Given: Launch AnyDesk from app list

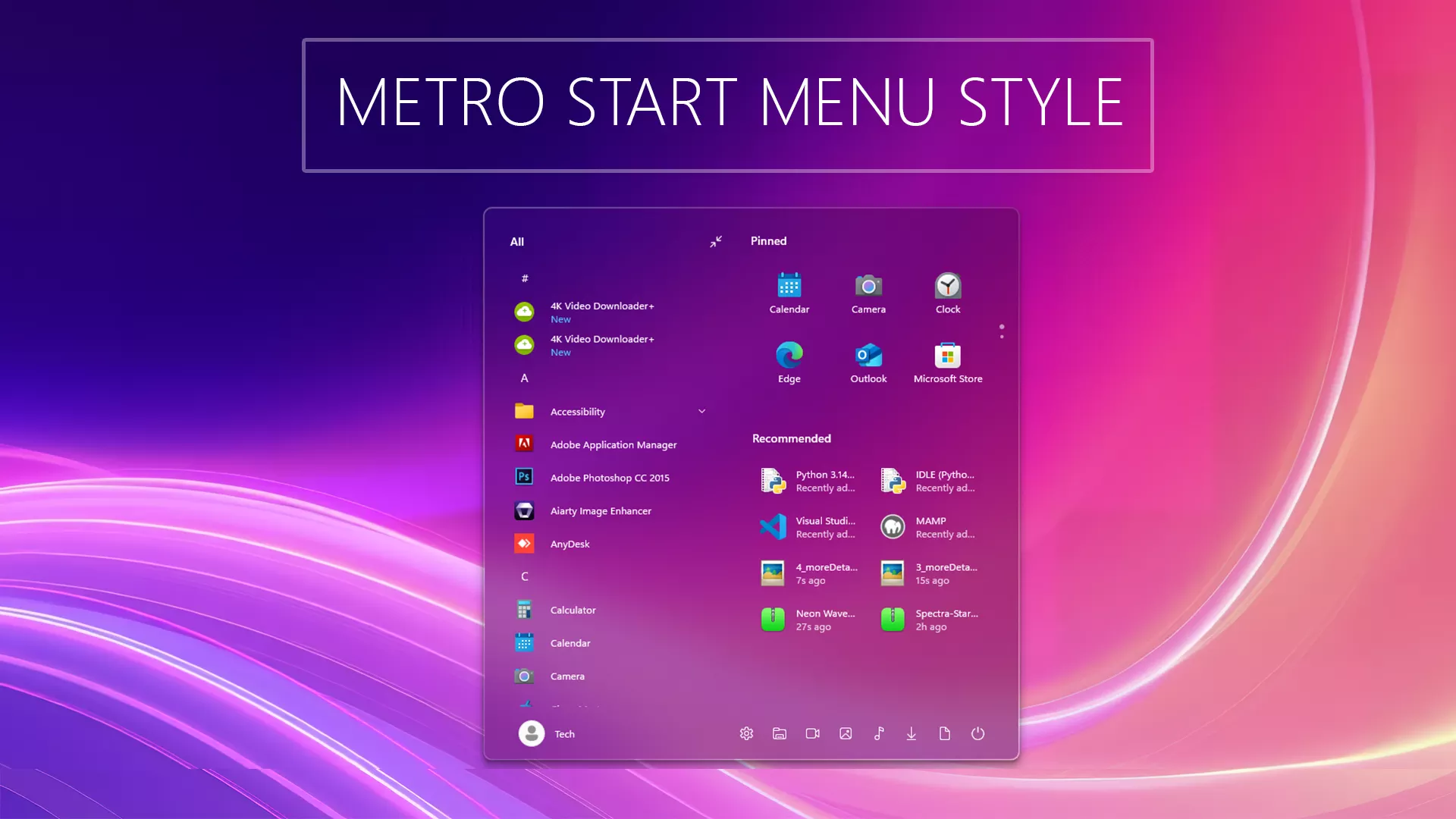Looking at the screenshot, I should point(569,544).
